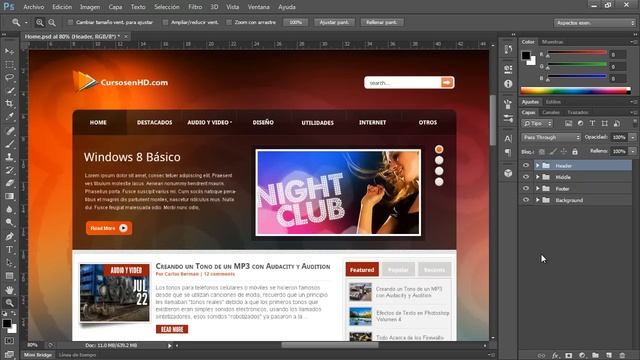Hide the Footer layer group
The height and width of the screenshot is (360, 640).
pyautogui.click(x=526, y=188)
